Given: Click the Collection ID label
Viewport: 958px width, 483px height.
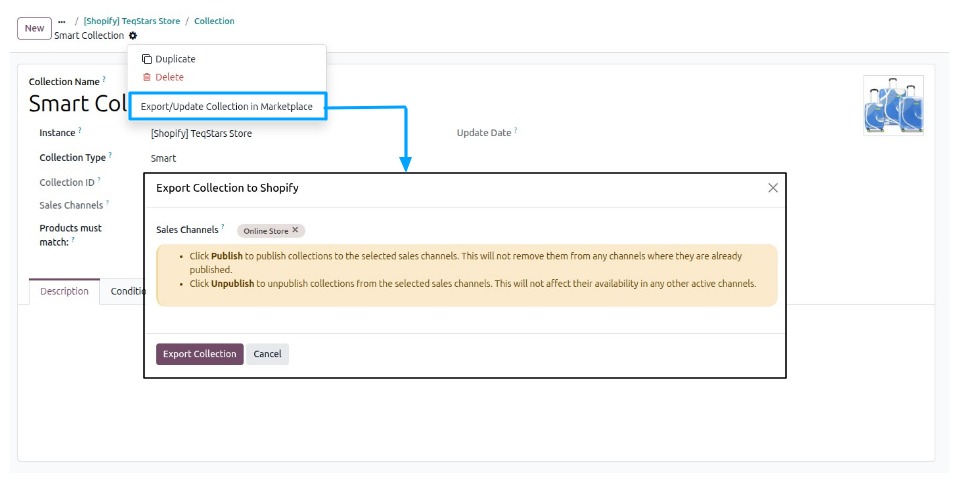Looking at the screenshot, I should point(67,183).
